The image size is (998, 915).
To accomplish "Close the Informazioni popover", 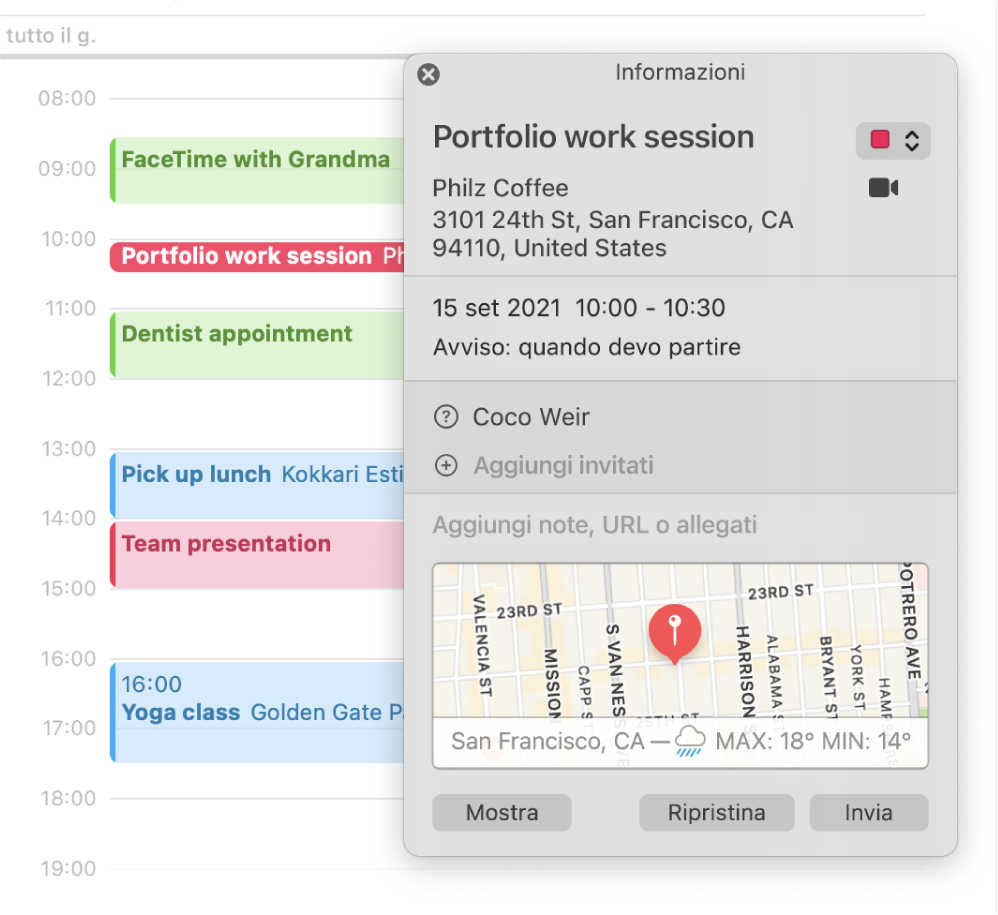I will [428, 74].
